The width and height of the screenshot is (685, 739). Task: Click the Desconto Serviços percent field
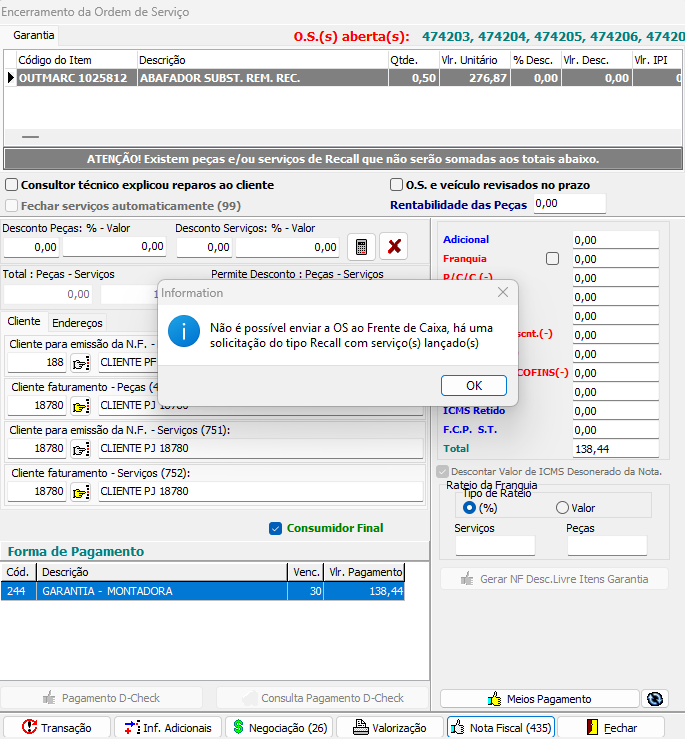tap(204, 247)
